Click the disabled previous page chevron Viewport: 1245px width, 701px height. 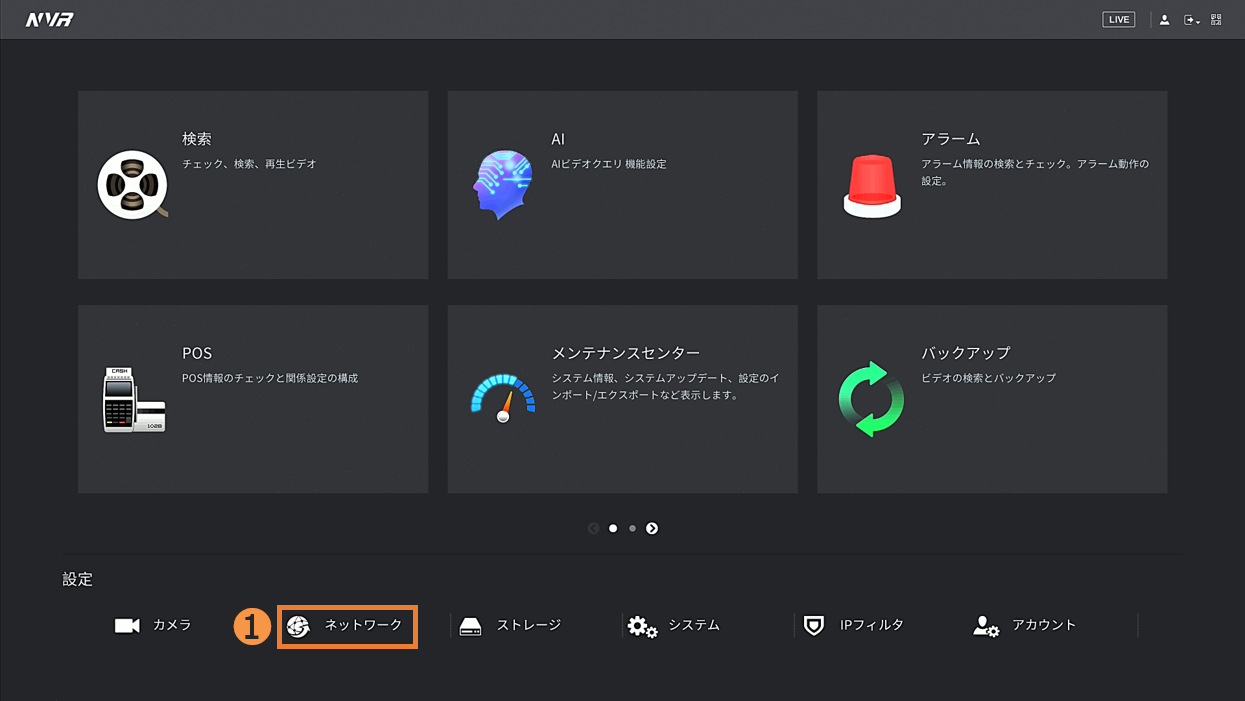(x=594, y=528)
